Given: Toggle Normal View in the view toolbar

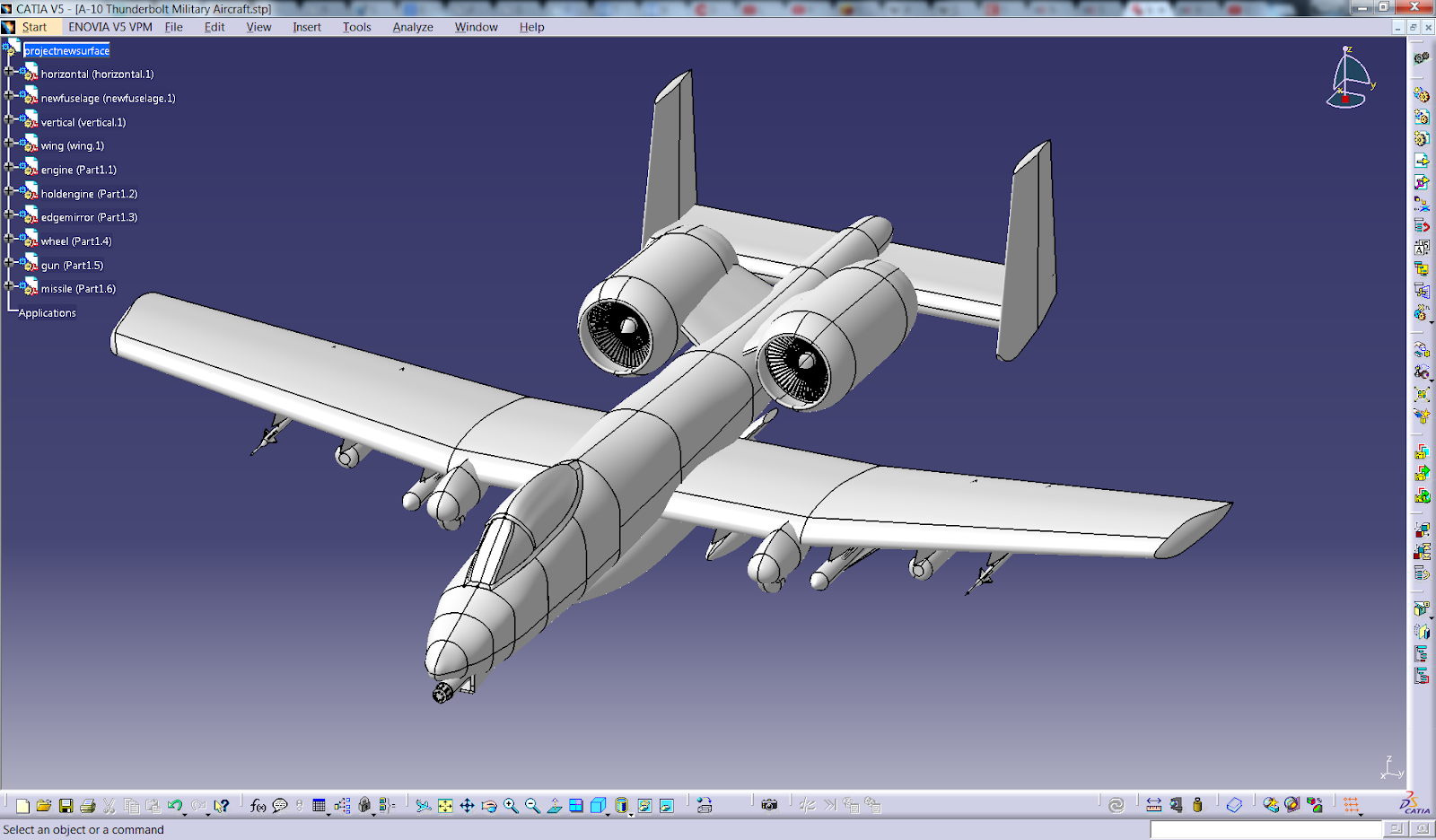Looking at the screenshot, I should (555, 805).
